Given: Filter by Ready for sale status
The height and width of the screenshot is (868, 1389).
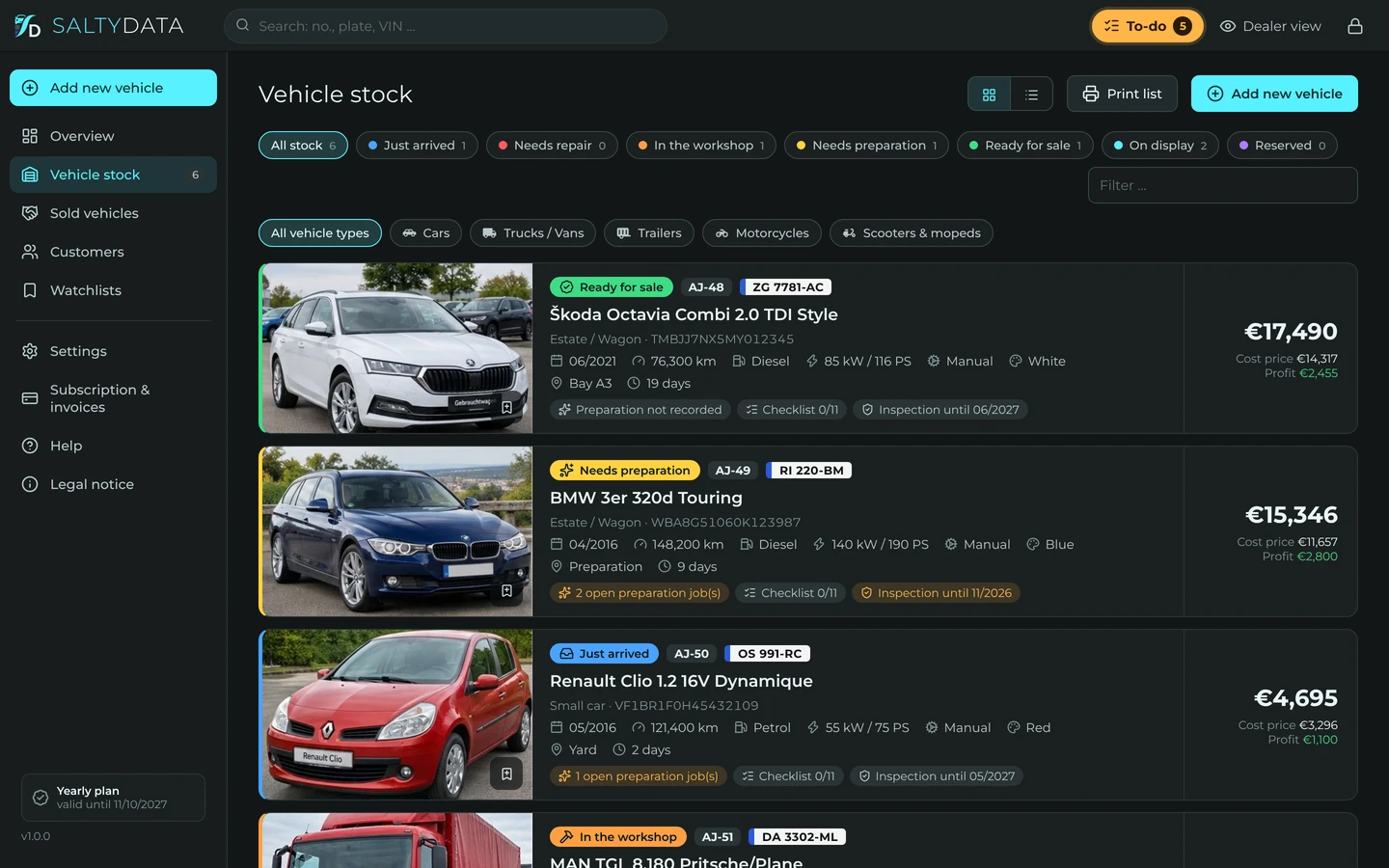Looking at the screenshot, I should (1025, 146).
